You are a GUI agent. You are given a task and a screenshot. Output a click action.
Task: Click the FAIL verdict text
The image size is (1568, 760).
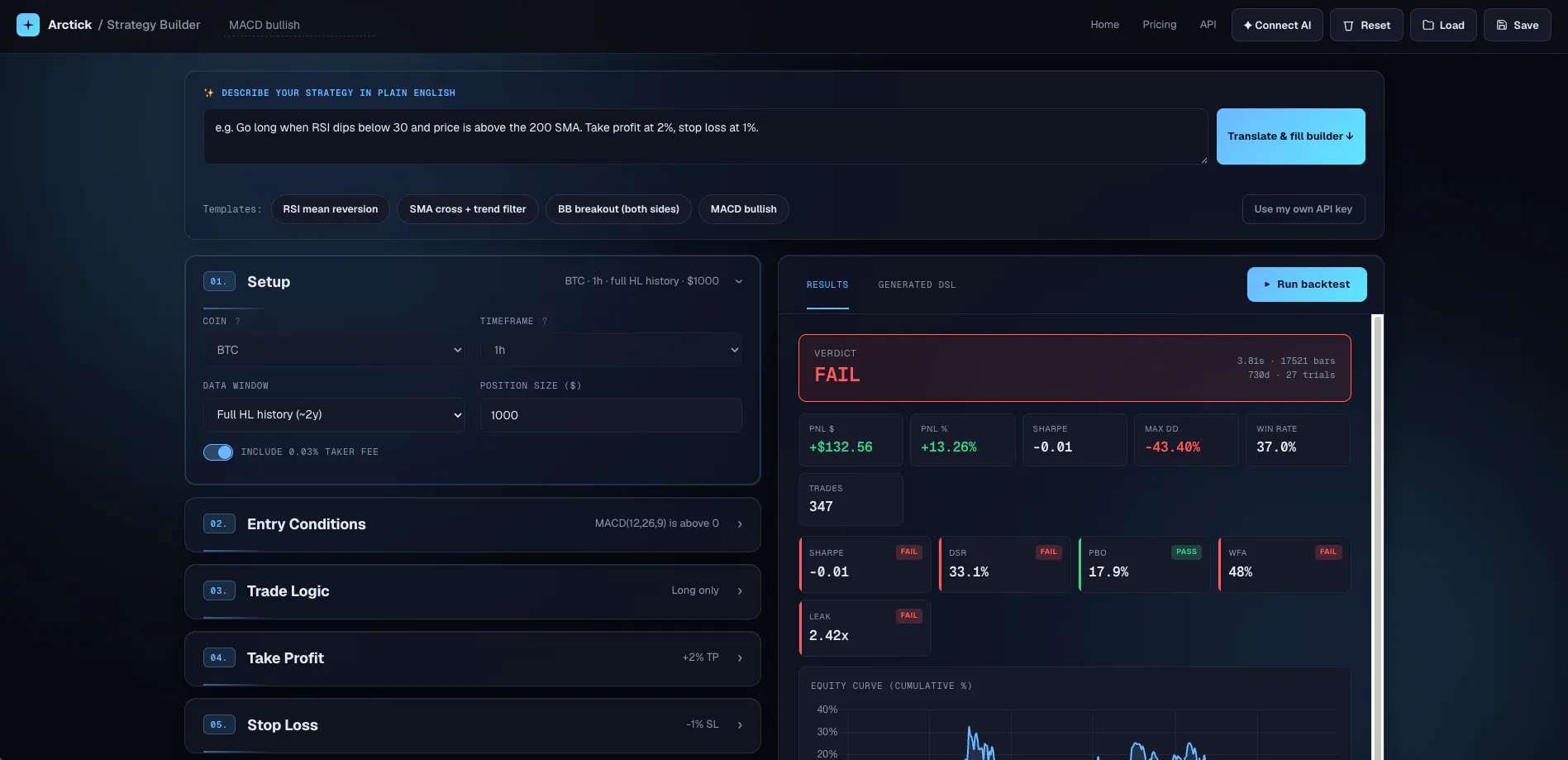837,375
